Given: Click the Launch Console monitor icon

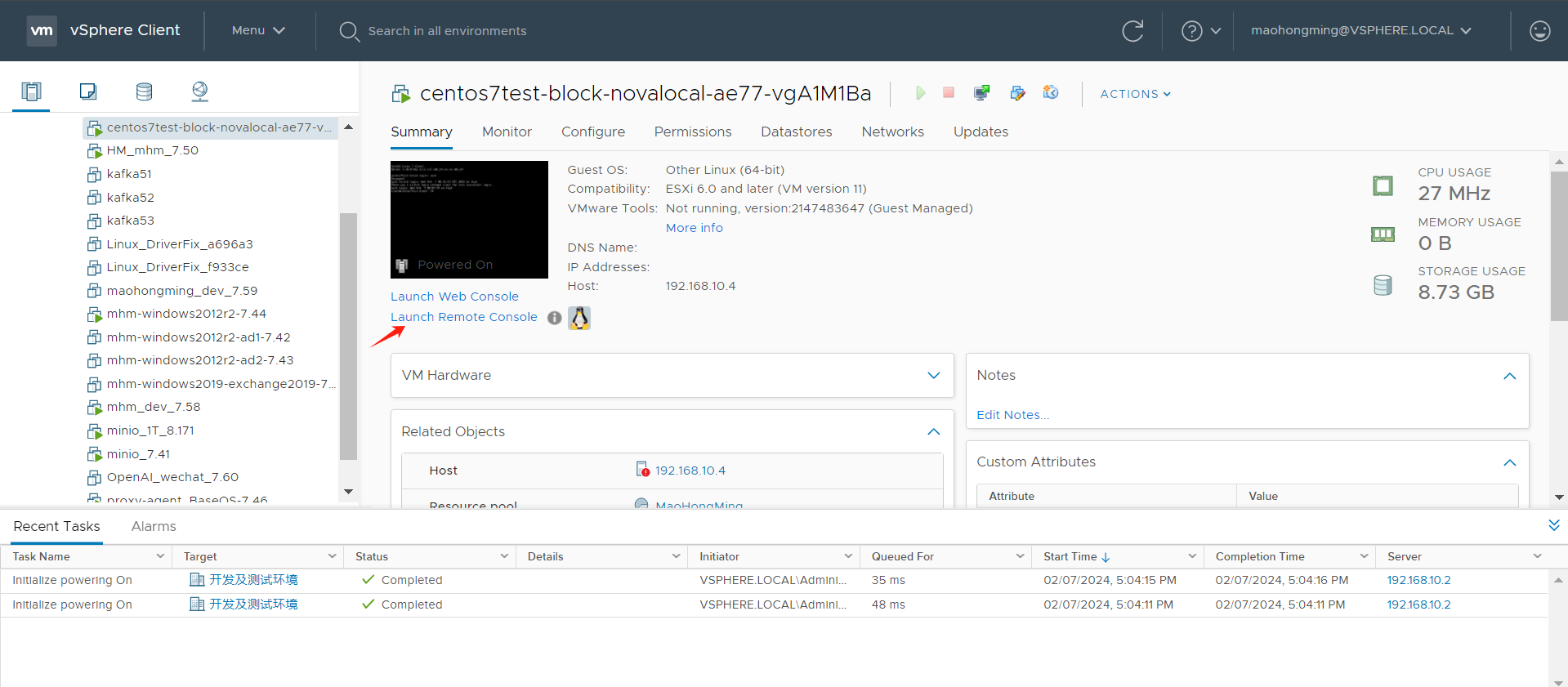Looking at the screenshot, I should tap(981, 93).
